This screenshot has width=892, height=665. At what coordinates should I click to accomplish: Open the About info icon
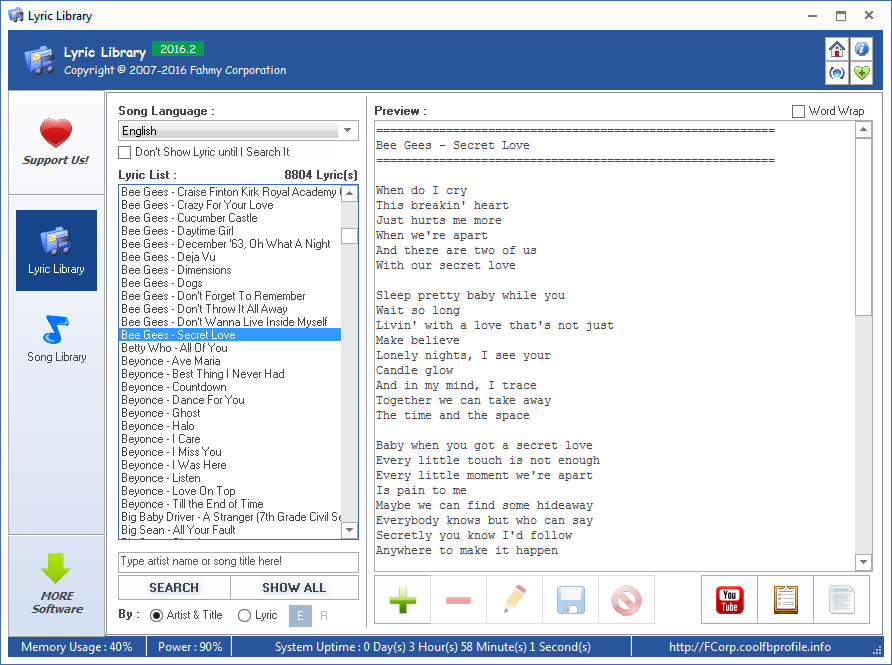point(861,49)
